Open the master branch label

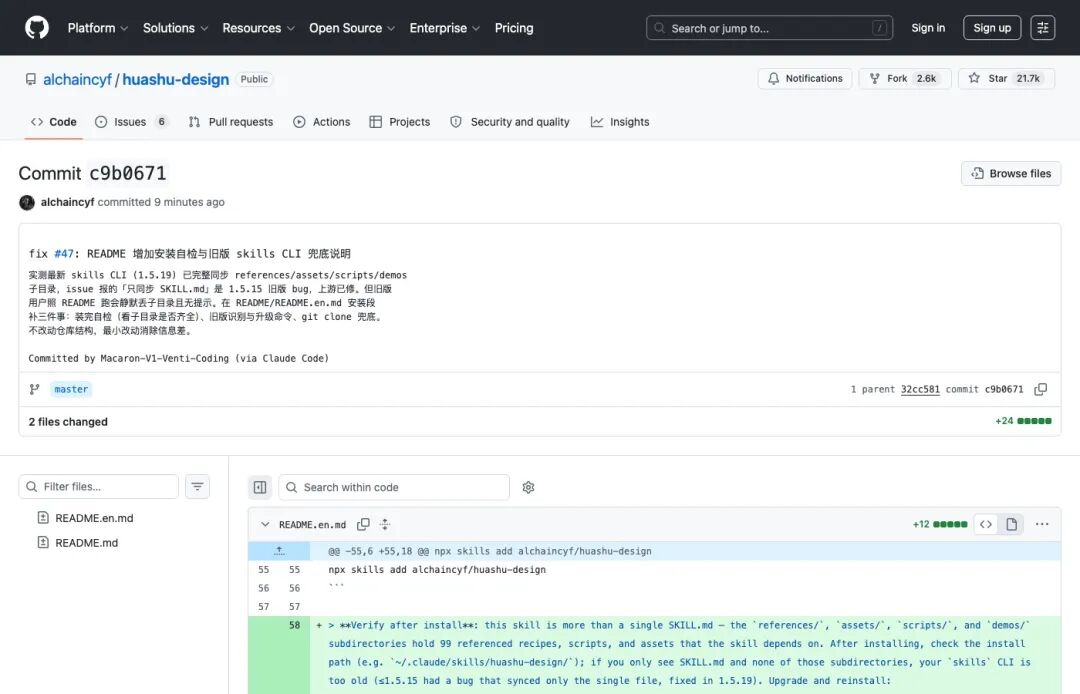click(71, 389)
